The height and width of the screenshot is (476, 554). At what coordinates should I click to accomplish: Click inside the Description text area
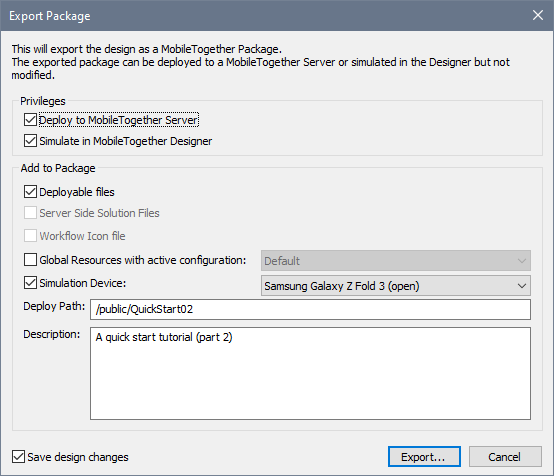point(310,374)
